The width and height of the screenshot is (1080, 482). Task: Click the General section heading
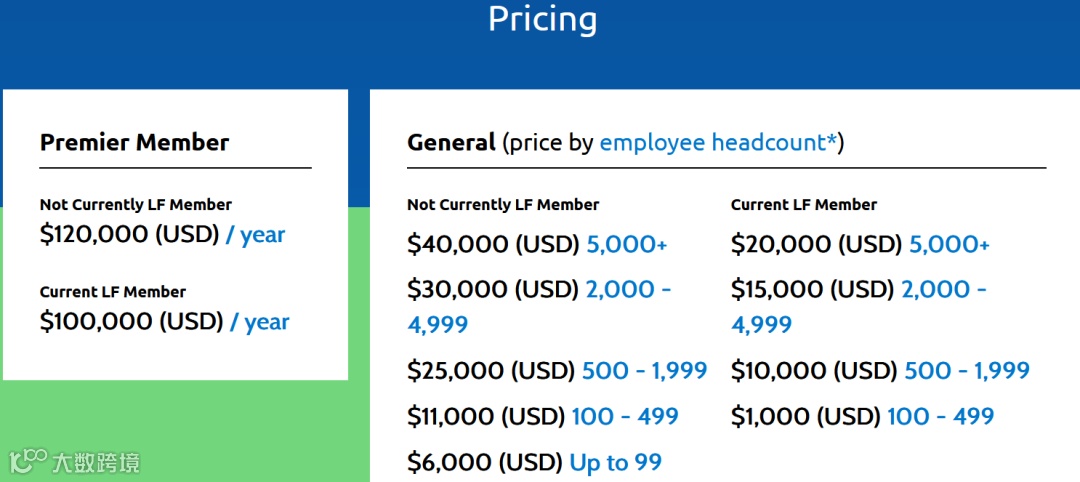click(451, 143)
